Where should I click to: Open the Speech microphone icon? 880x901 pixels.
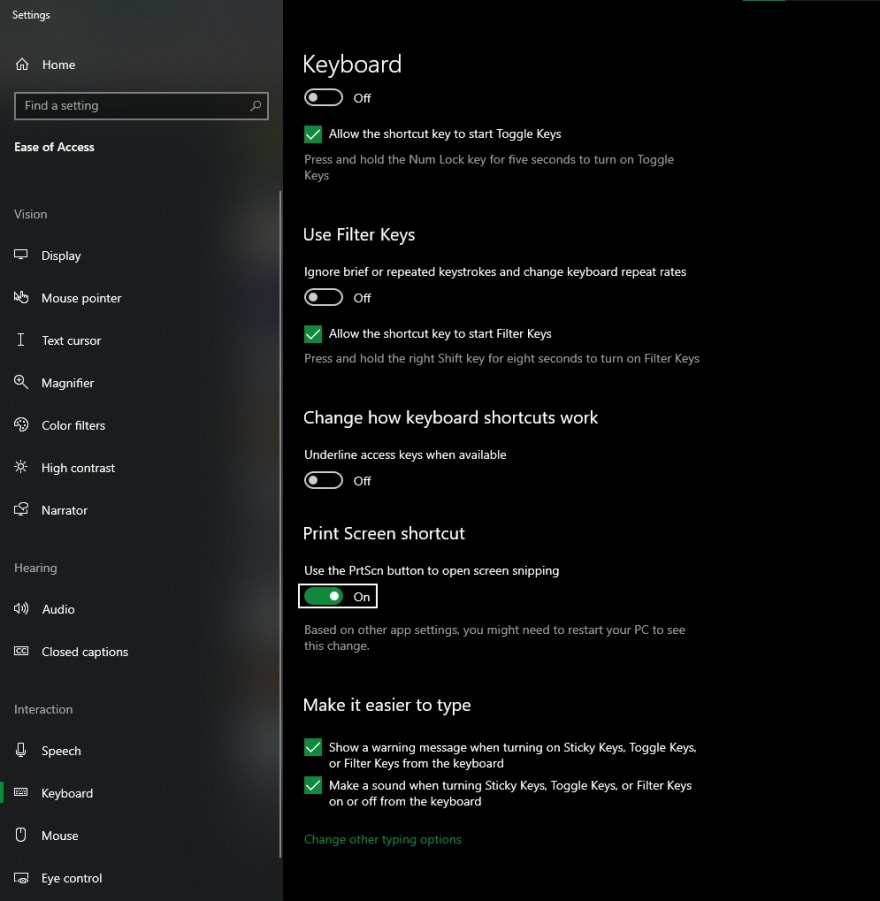(21, 750)
